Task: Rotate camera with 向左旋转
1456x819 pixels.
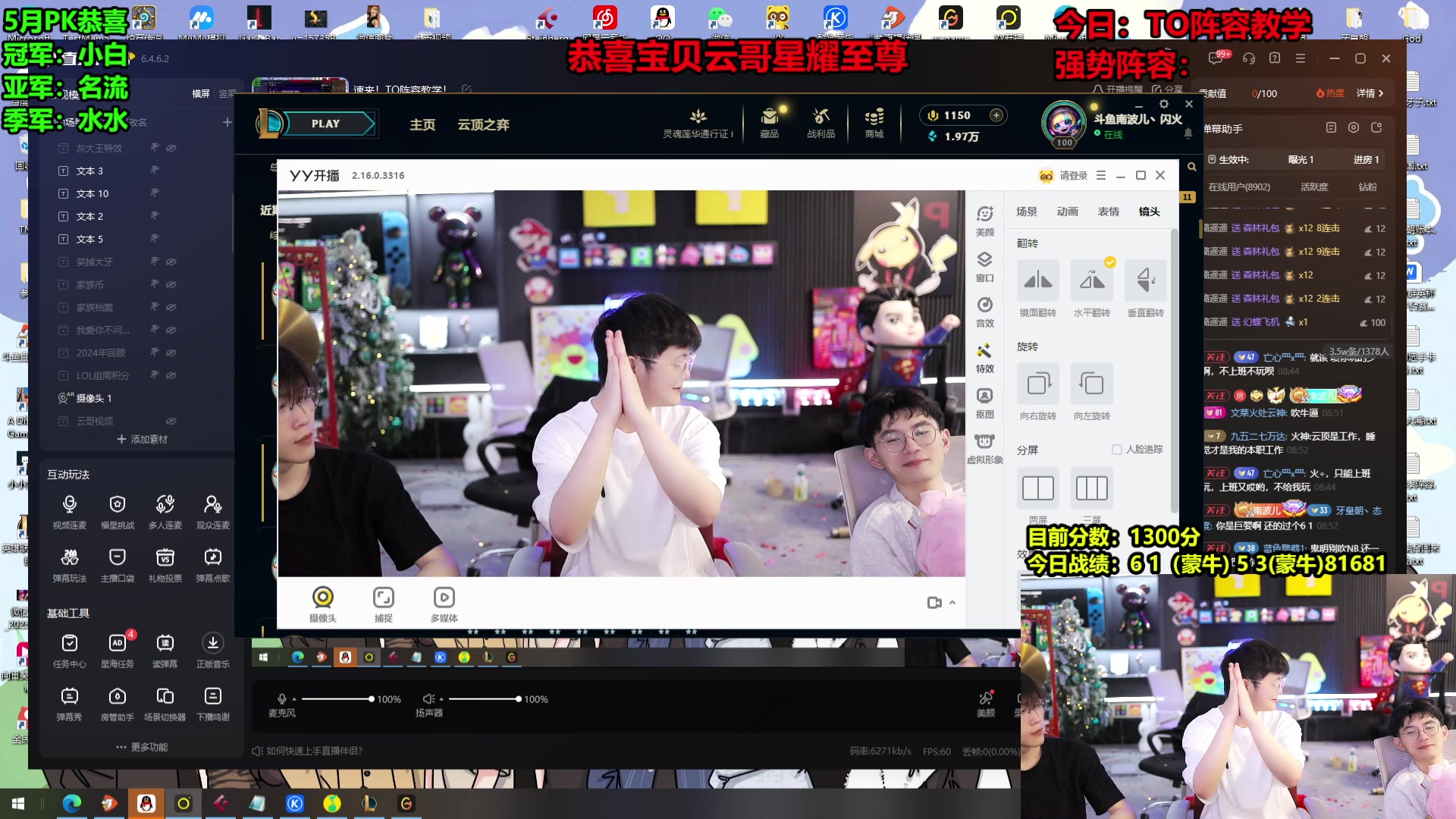Action: pos(1091,392)
